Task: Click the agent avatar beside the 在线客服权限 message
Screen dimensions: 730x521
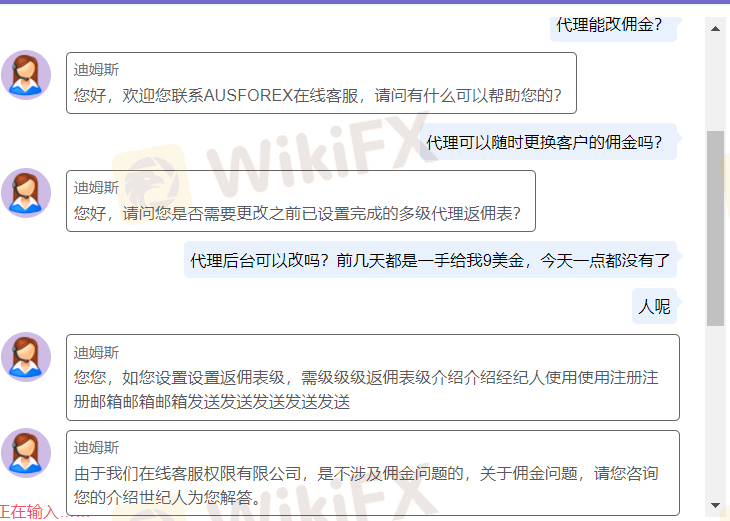Action: tap(26, 453)
